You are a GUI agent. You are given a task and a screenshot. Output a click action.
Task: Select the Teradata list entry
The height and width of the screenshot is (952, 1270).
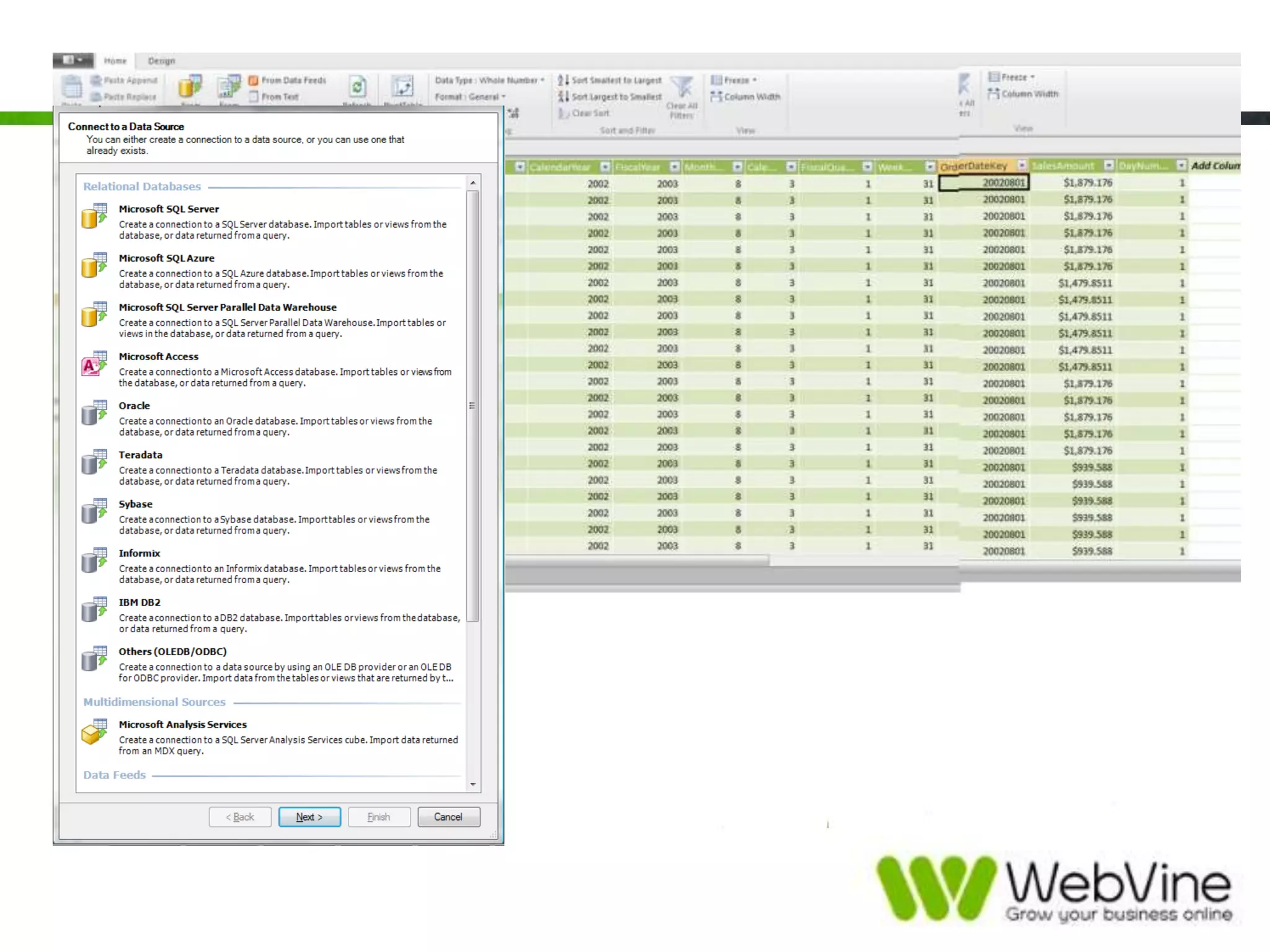[x=141, y=455]
